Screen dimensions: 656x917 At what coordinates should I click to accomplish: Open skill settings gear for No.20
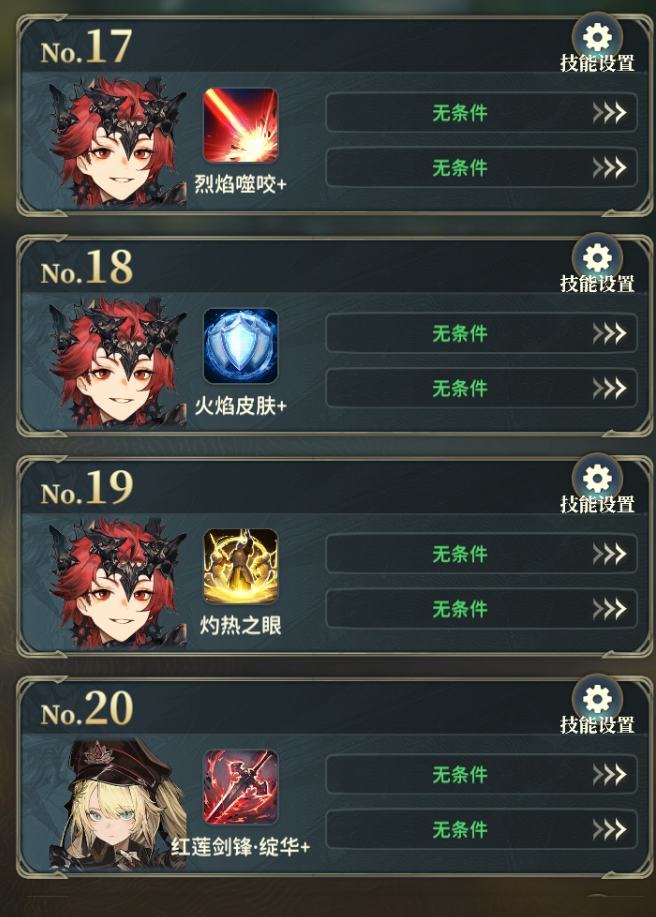tap(597, 699)
